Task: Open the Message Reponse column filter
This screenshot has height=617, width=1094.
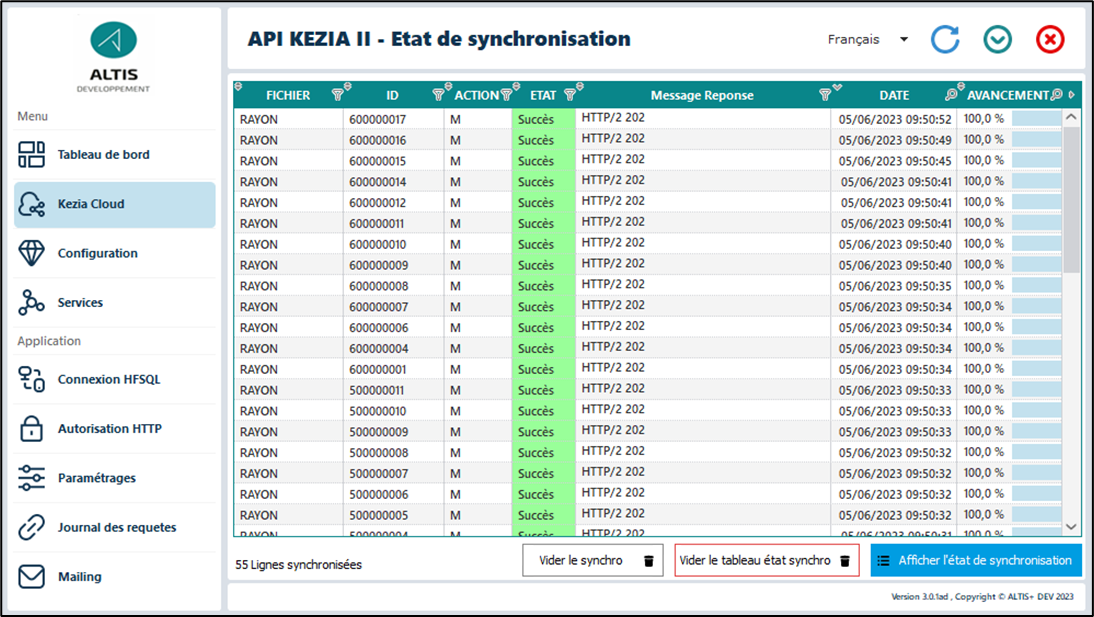Action: click(824, 95)
